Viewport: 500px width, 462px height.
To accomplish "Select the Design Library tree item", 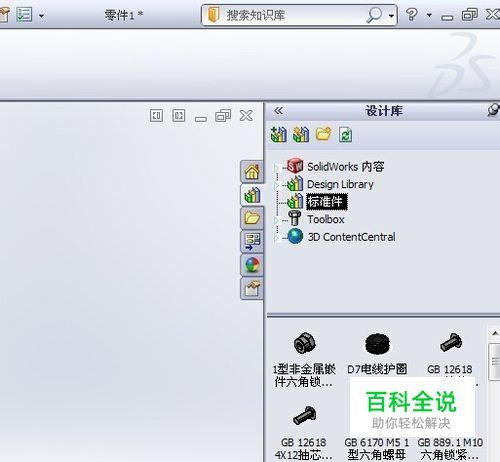I will pyautogui.click(x=340, y=184).
